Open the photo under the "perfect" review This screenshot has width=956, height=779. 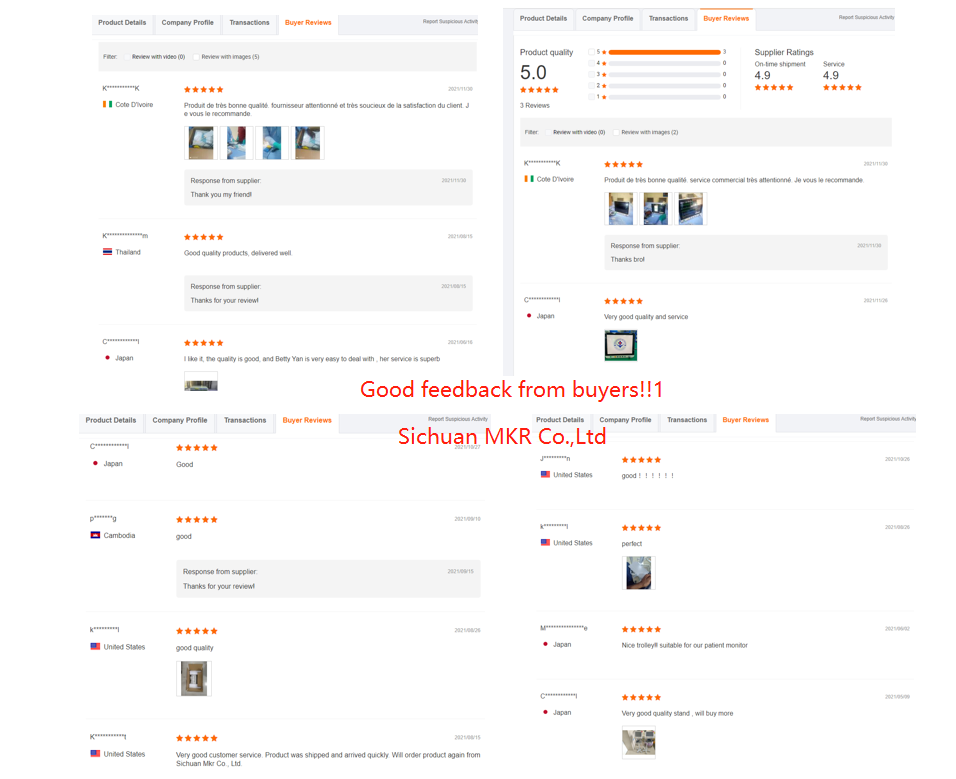[x=638, y=572]
